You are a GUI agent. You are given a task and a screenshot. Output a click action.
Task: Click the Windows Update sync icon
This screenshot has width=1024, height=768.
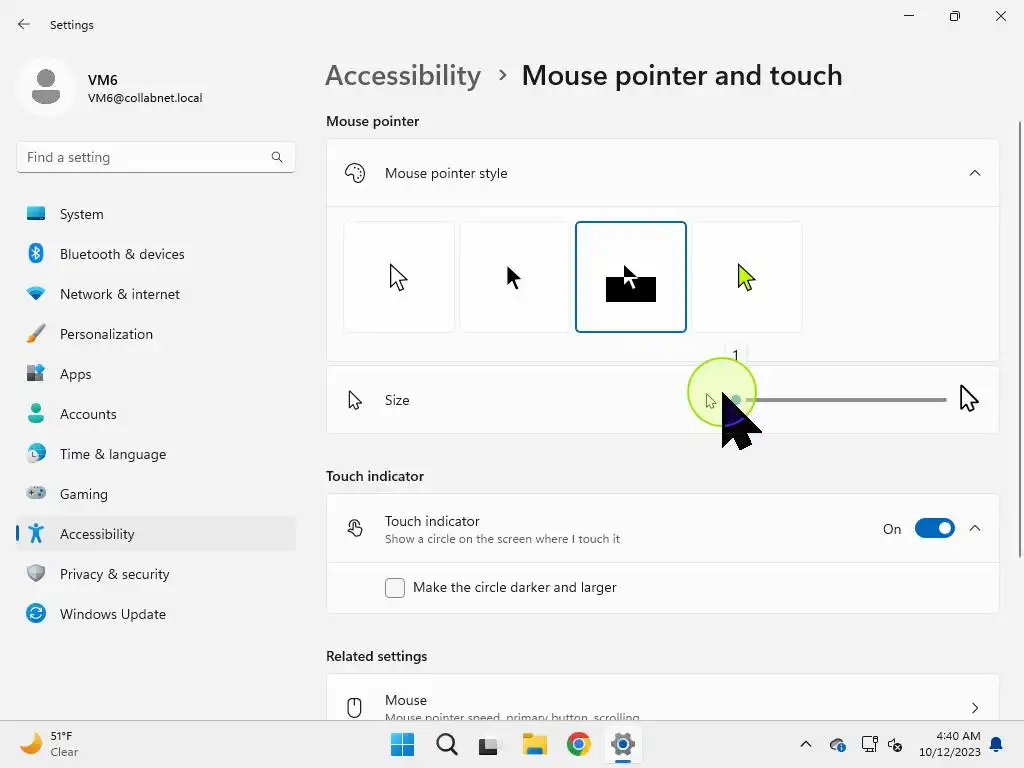tap(36, 613)
